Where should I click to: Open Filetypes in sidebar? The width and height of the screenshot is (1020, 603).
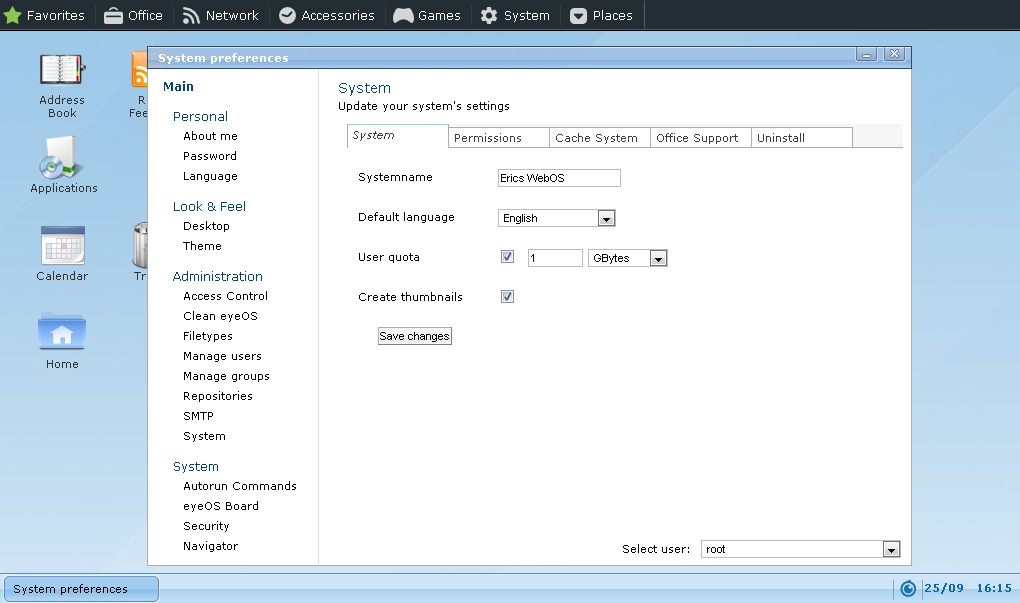point(208,336)
